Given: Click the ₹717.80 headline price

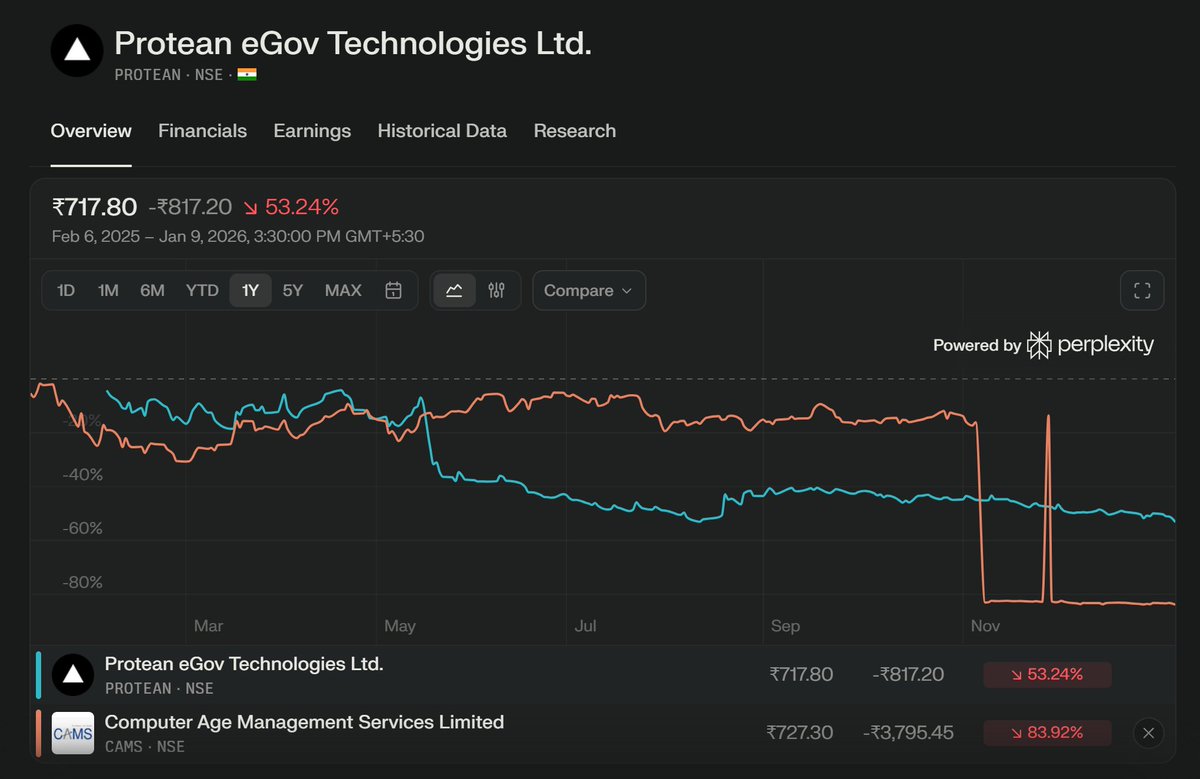Looking at the screenshot, I should pos(94,207).
